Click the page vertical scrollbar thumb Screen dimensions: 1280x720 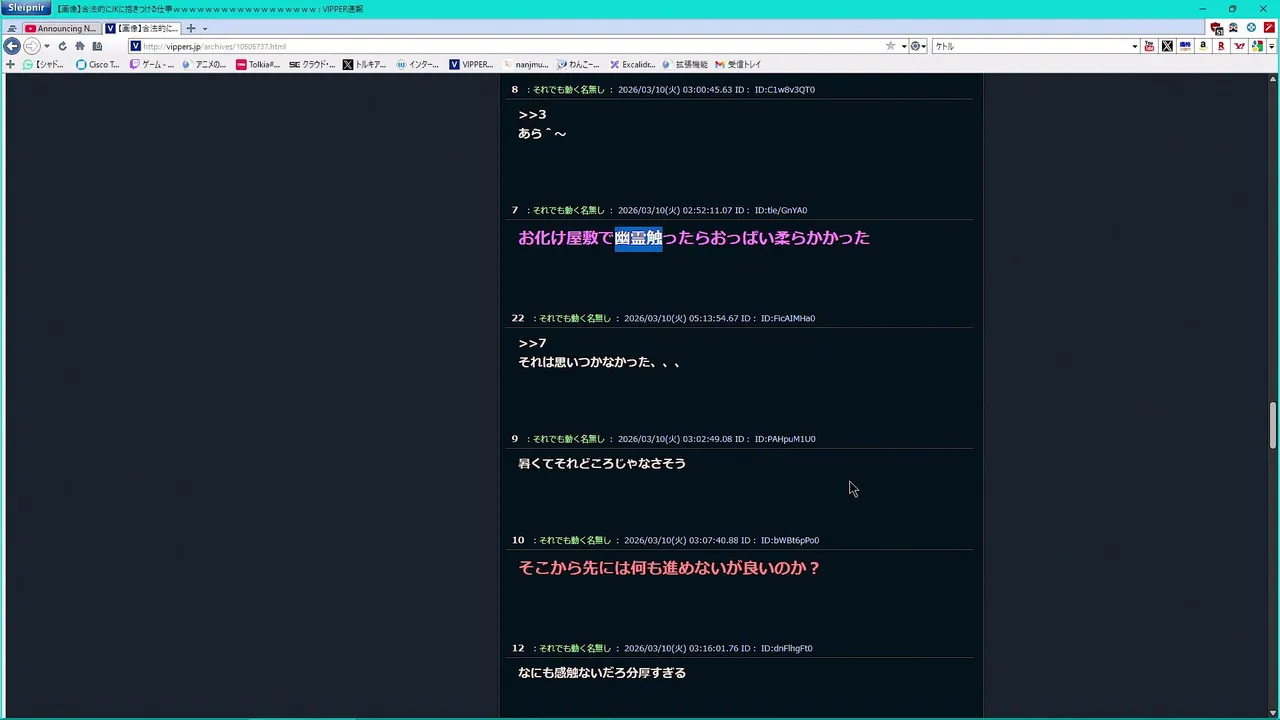click(x=1273, y=425)
